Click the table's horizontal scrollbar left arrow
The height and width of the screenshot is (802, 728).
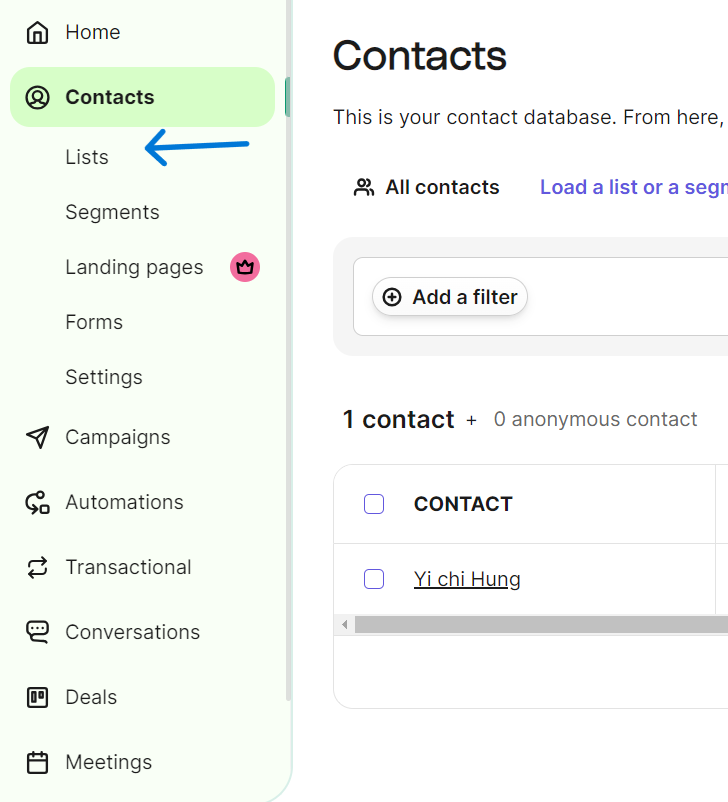pos(345,625)
